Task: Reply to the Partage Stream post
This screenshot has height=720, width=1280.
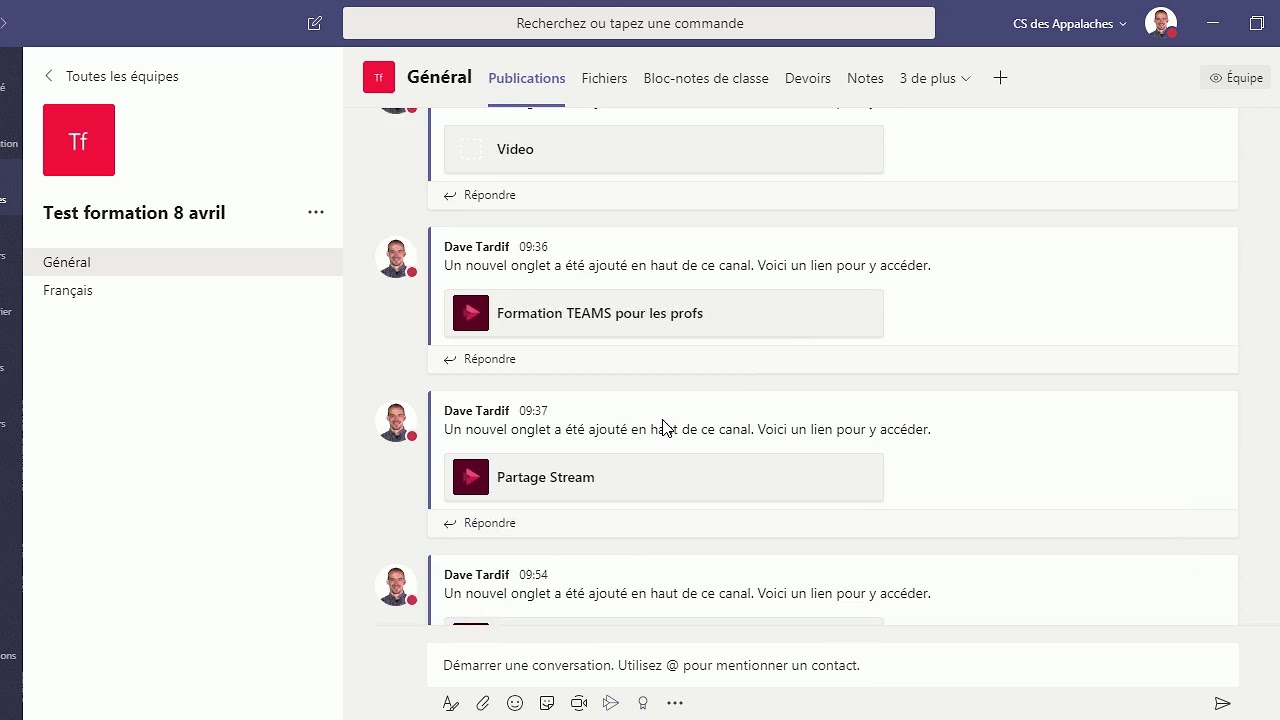Action: click(480, 523)
